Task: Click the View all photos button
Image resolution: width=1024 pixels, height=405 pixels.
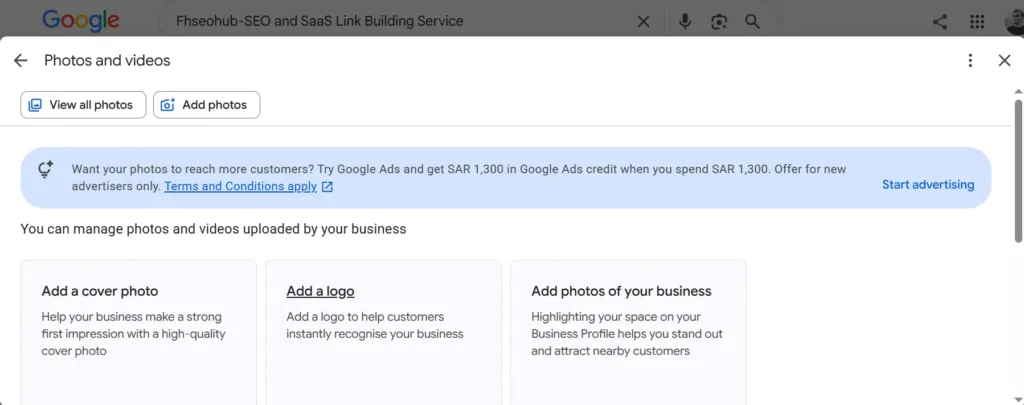Action: [83, 105]
